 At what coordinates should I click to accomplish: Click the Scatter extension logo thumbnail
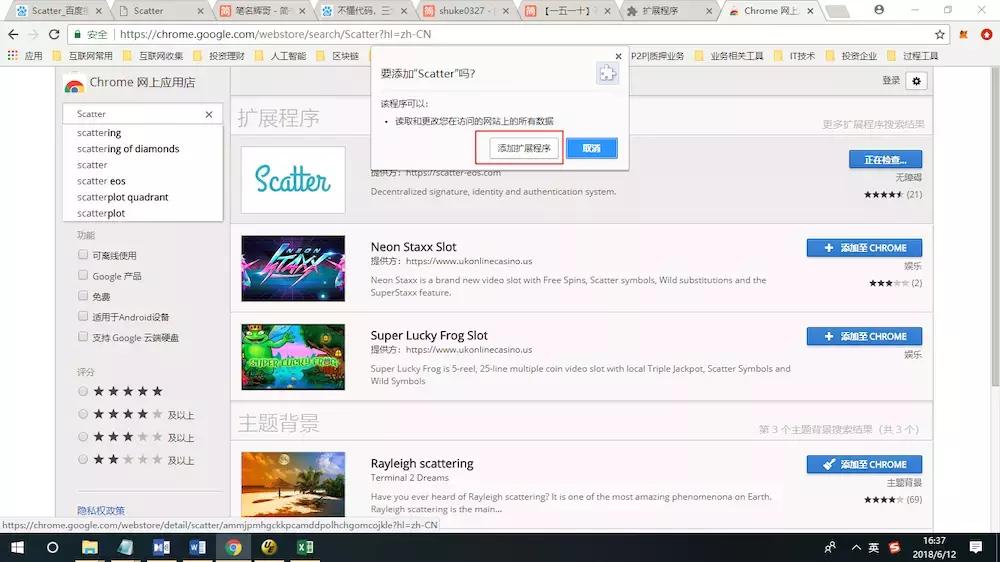click(293, 180)
